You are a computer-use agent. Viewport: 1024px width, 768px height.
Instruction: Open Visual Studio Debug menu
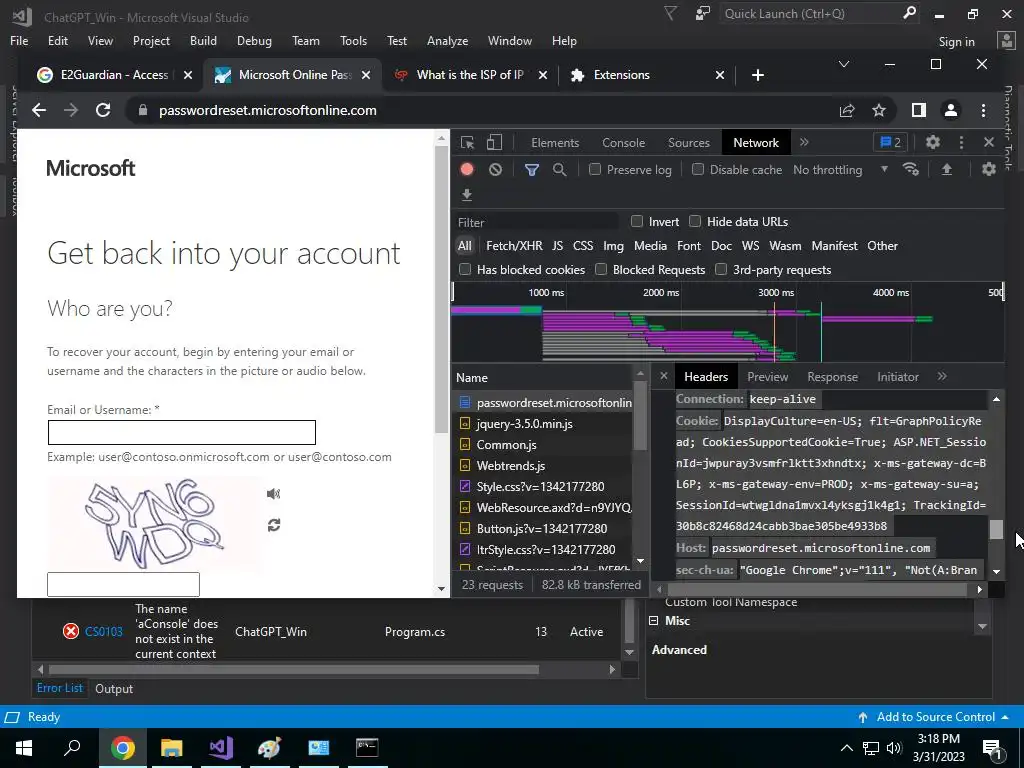click(254, 40)
